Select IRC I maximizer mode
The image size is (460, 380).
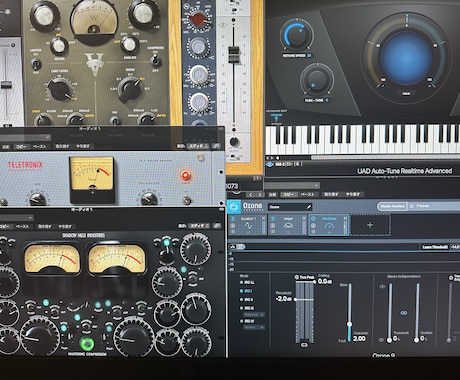(246, 291)
